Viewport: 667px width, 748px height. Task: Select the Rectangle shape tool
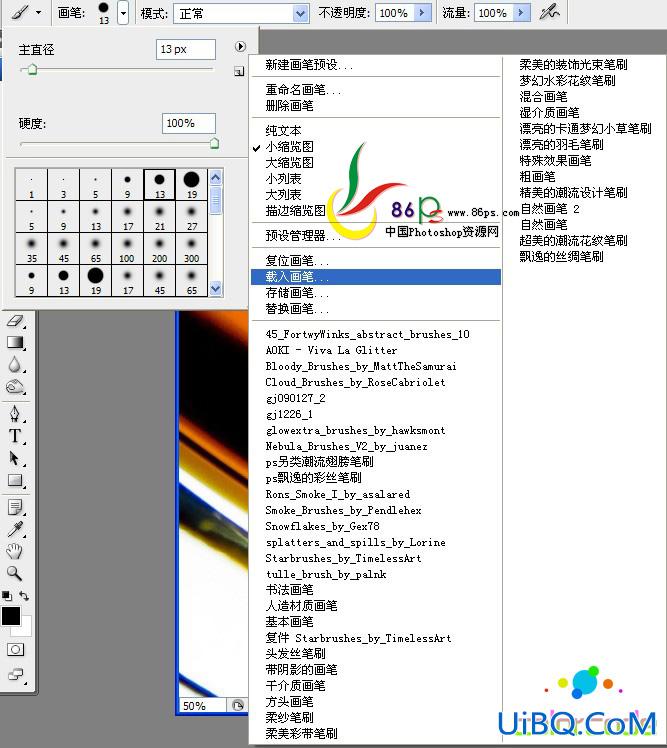pos(15,480)
